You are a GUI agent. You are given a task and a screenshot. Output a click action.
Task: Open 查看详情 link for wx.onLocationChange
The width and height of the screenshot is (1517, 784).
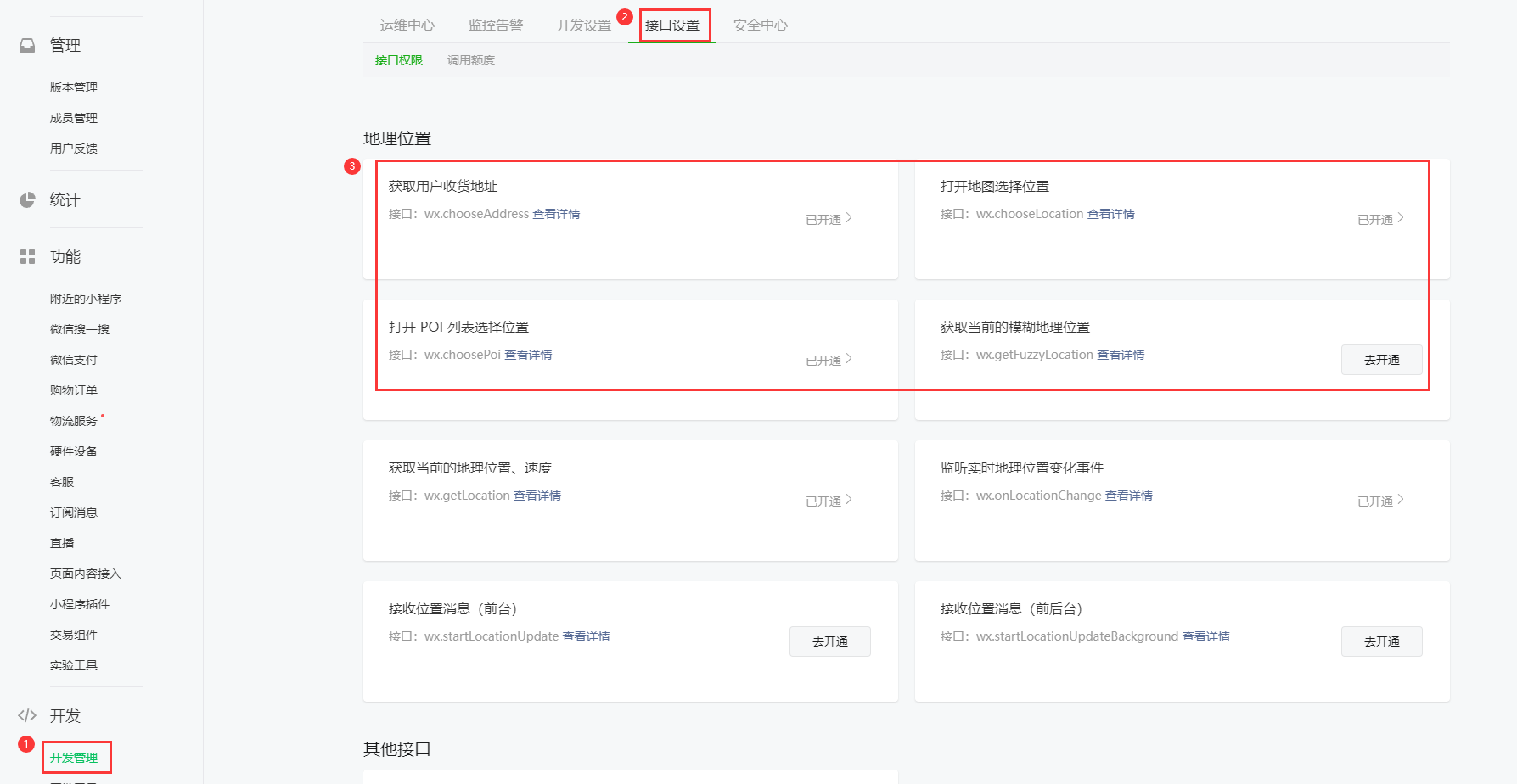point(1128,496)
